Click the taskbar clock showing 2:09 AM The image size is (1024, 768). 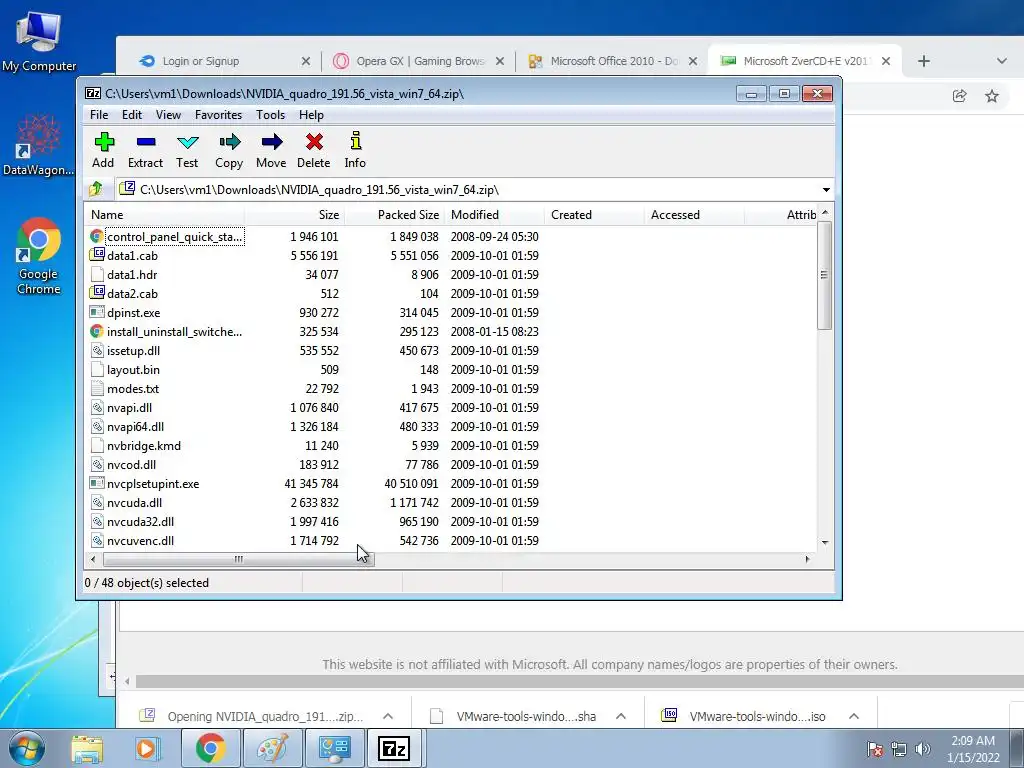point(972,749)
